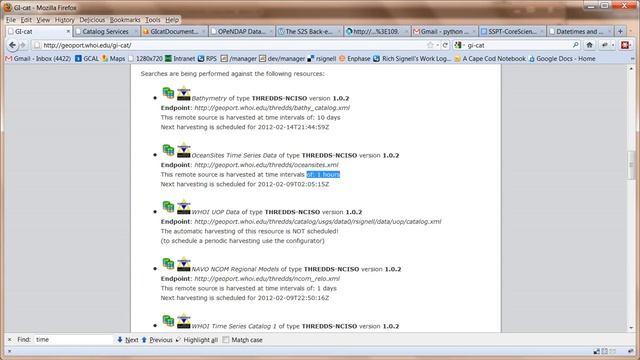The height and width of the screenshot is (360, 640).
Task: Close the find bar with the X icon
Action: coord(9,340)
